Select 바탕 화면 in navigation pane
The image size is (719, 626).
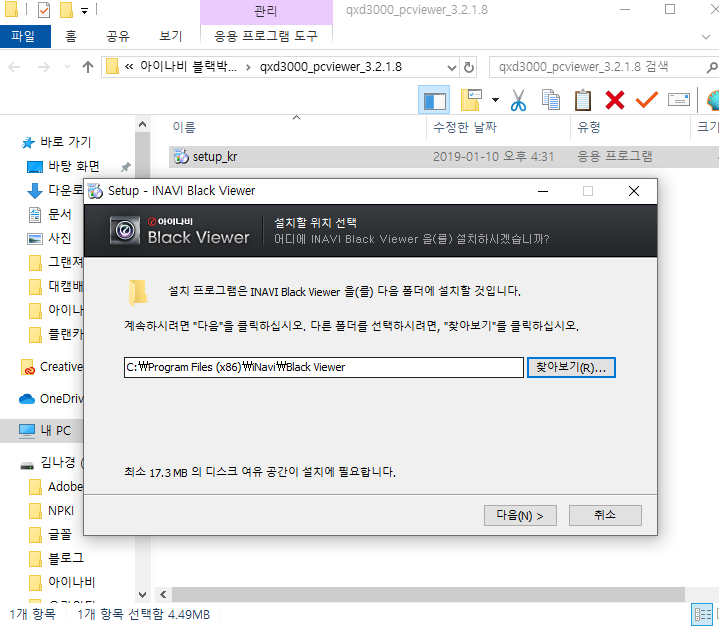73,166
